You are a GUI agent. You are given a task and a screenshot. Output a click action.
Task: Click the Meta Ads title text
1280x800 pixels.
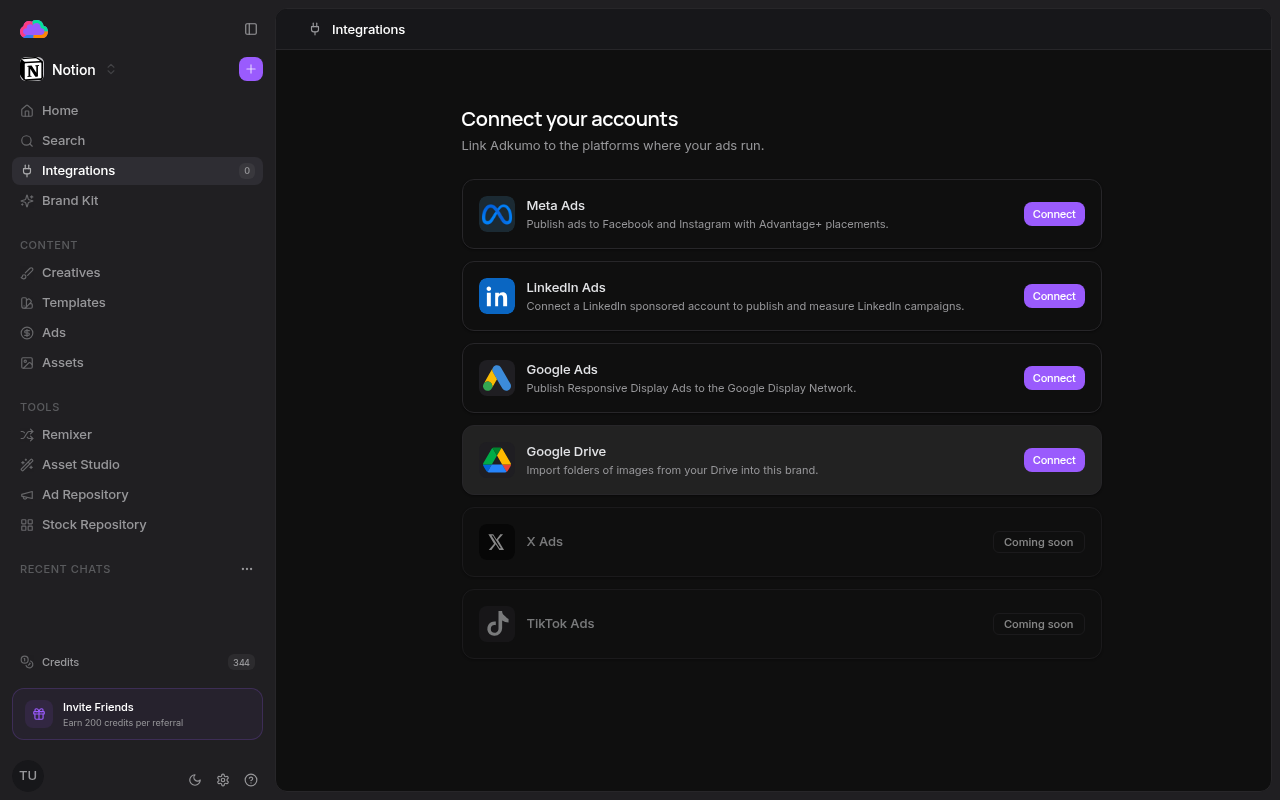click(x=556, y=206)
